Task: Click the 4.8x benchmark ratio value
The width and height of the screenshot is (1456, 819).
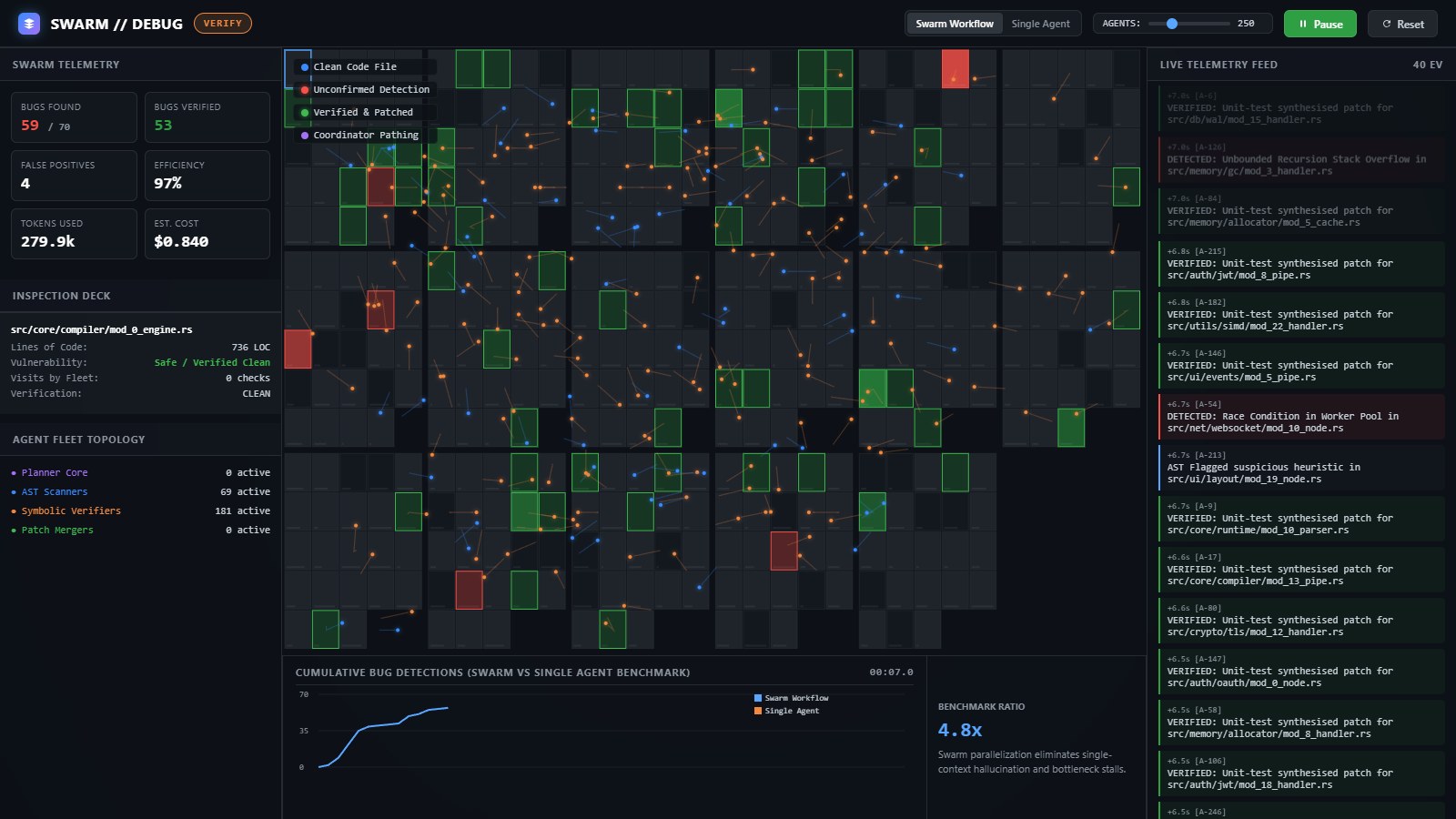Action: point(960,730)
